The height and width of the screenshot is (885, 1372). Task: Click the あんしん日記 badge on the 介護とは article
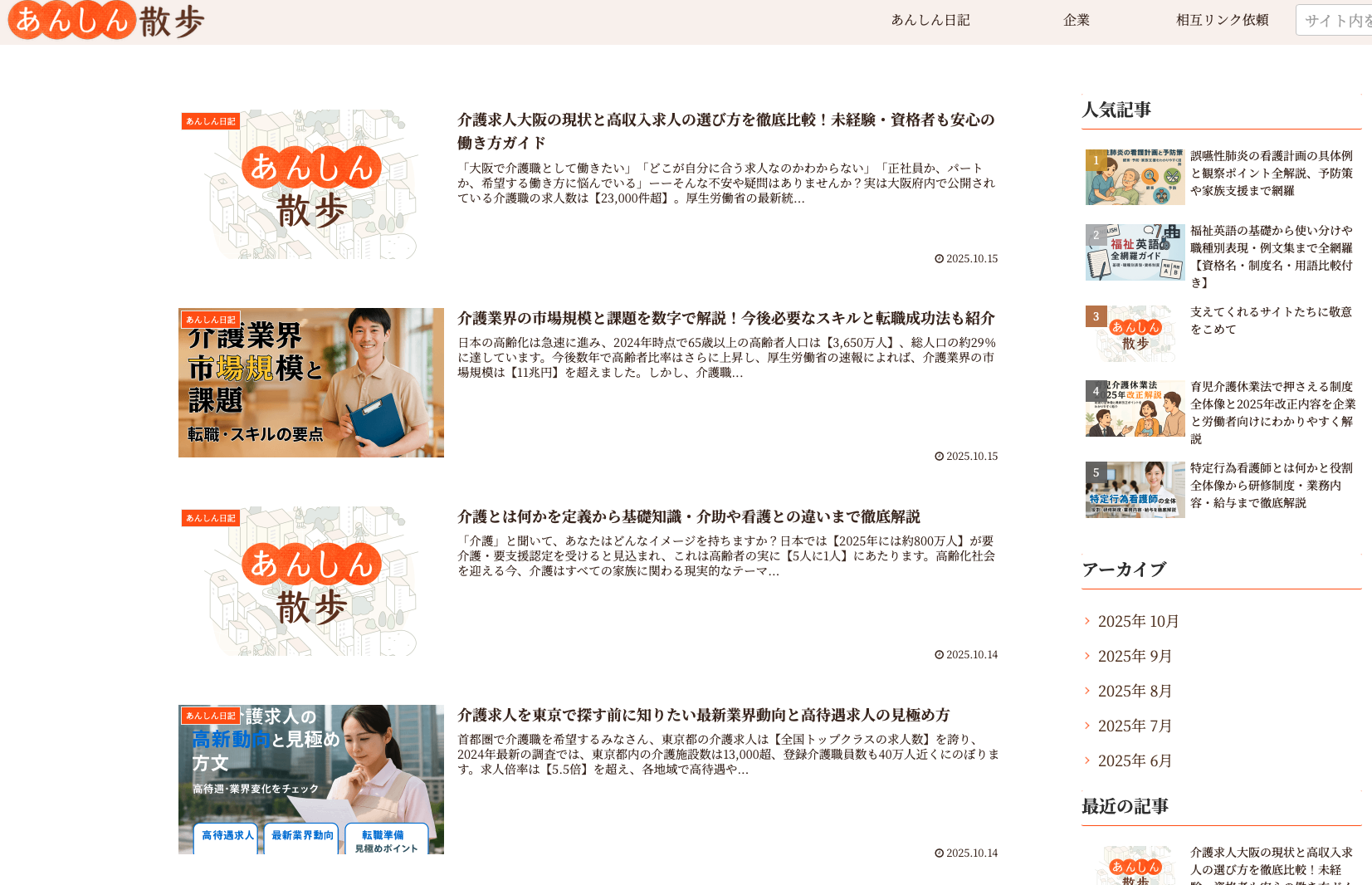click(x=211, y=518)
